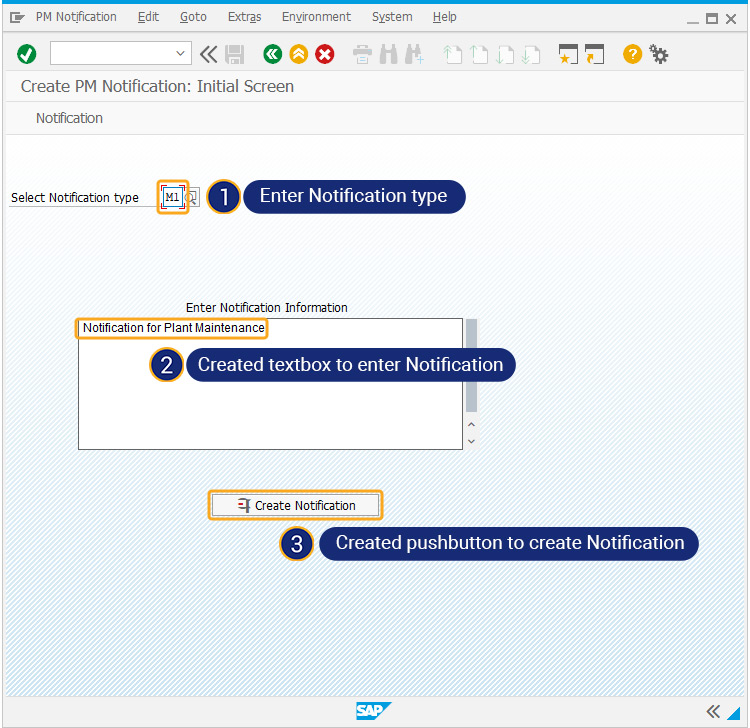
Task: Open Customize Local Layout gear icon
Action: tap(659, 54)
